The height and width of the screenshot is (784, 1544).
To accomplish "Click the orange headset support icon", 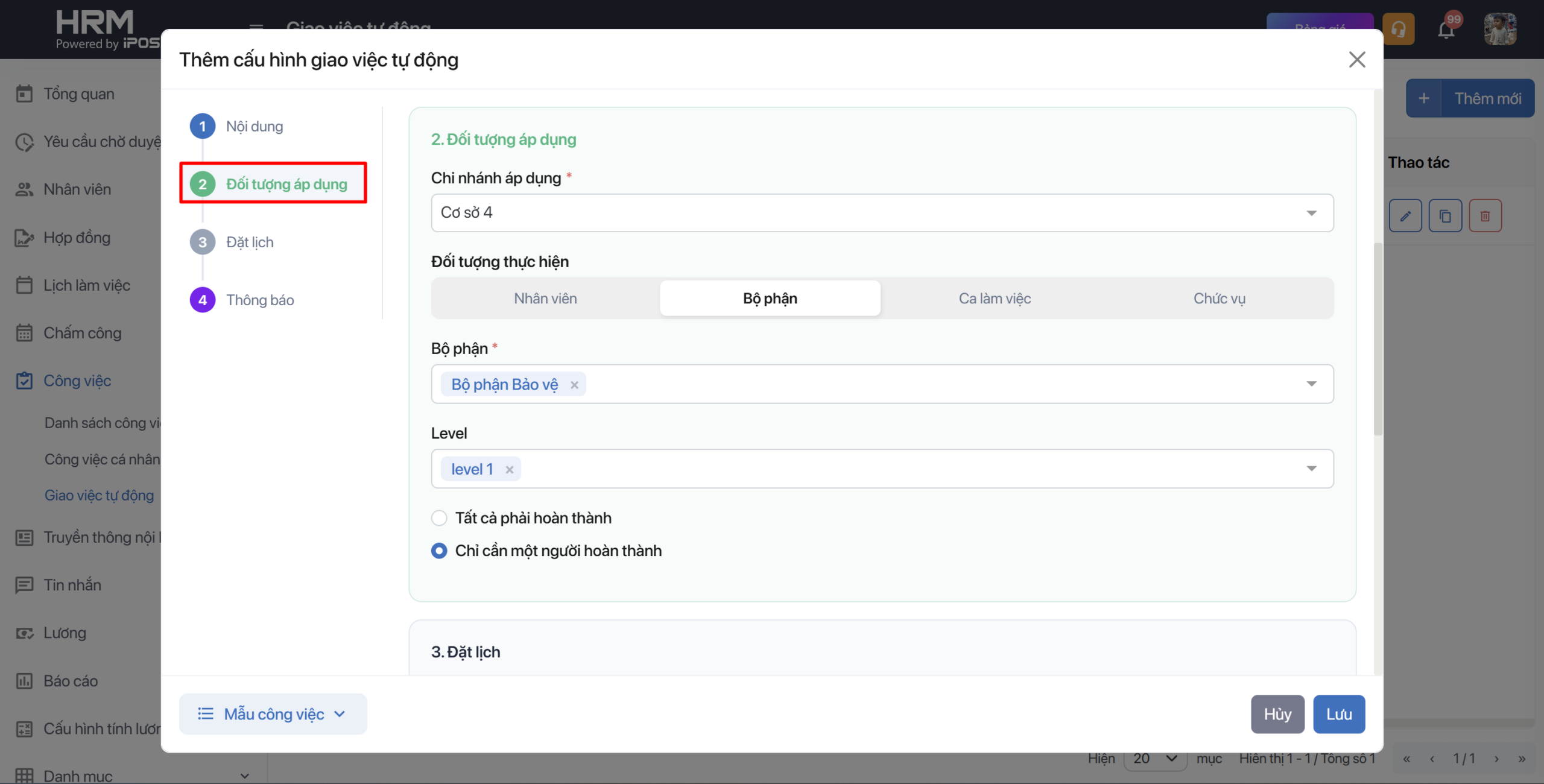I will (x=1399, y=29).
